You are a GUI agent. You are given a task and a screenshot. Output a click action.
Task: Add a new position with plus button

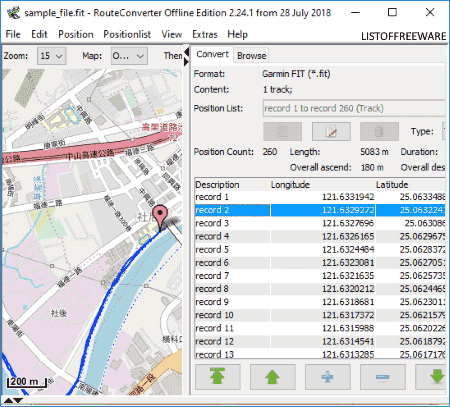328,377
